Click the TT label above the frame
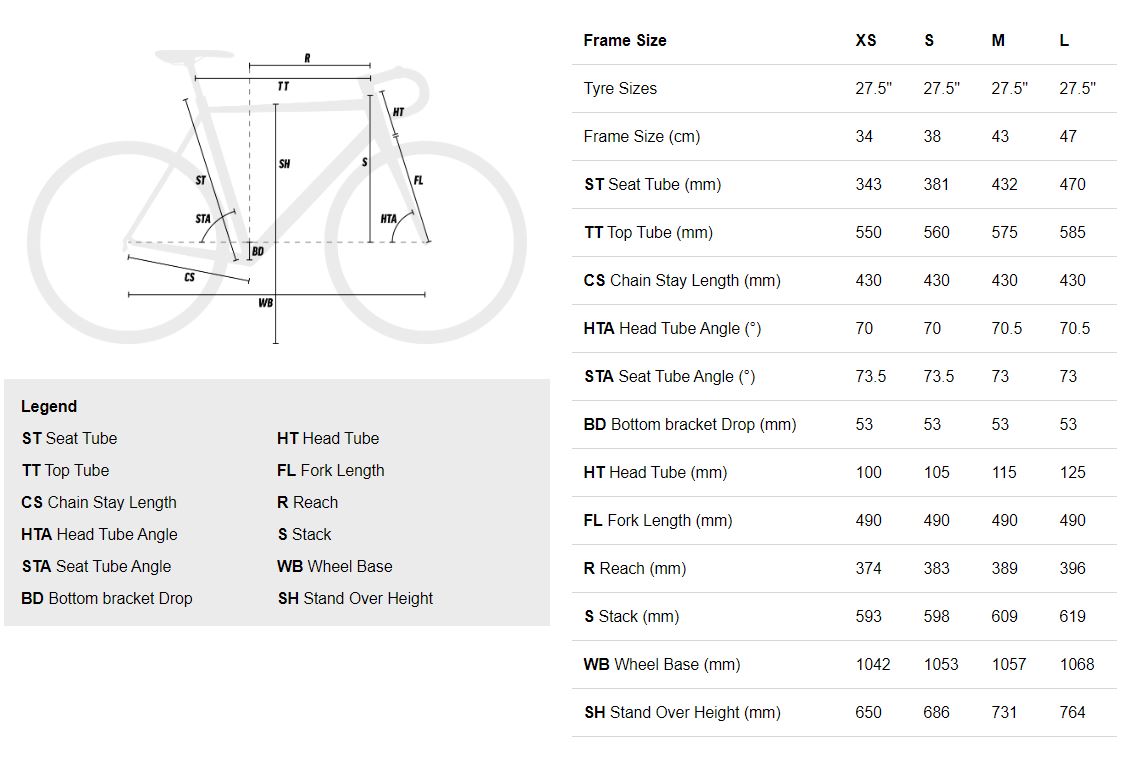Image resolution: width=1135 pixels, height=759 pixels. click(x=283, y=86)
